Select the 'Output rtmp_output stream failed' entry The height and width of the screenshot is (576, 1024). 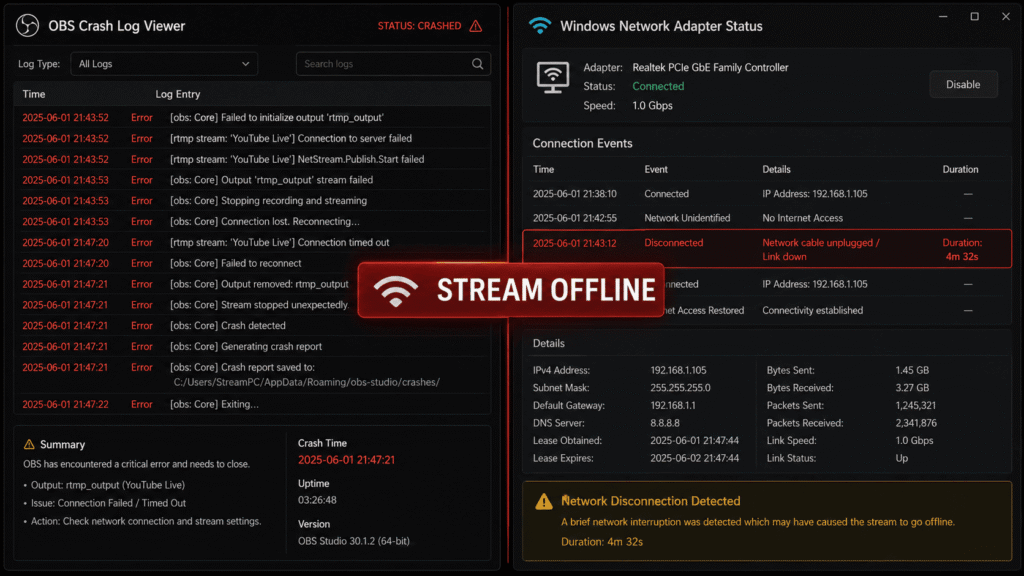pyautogui.click(x=252, y=180)
